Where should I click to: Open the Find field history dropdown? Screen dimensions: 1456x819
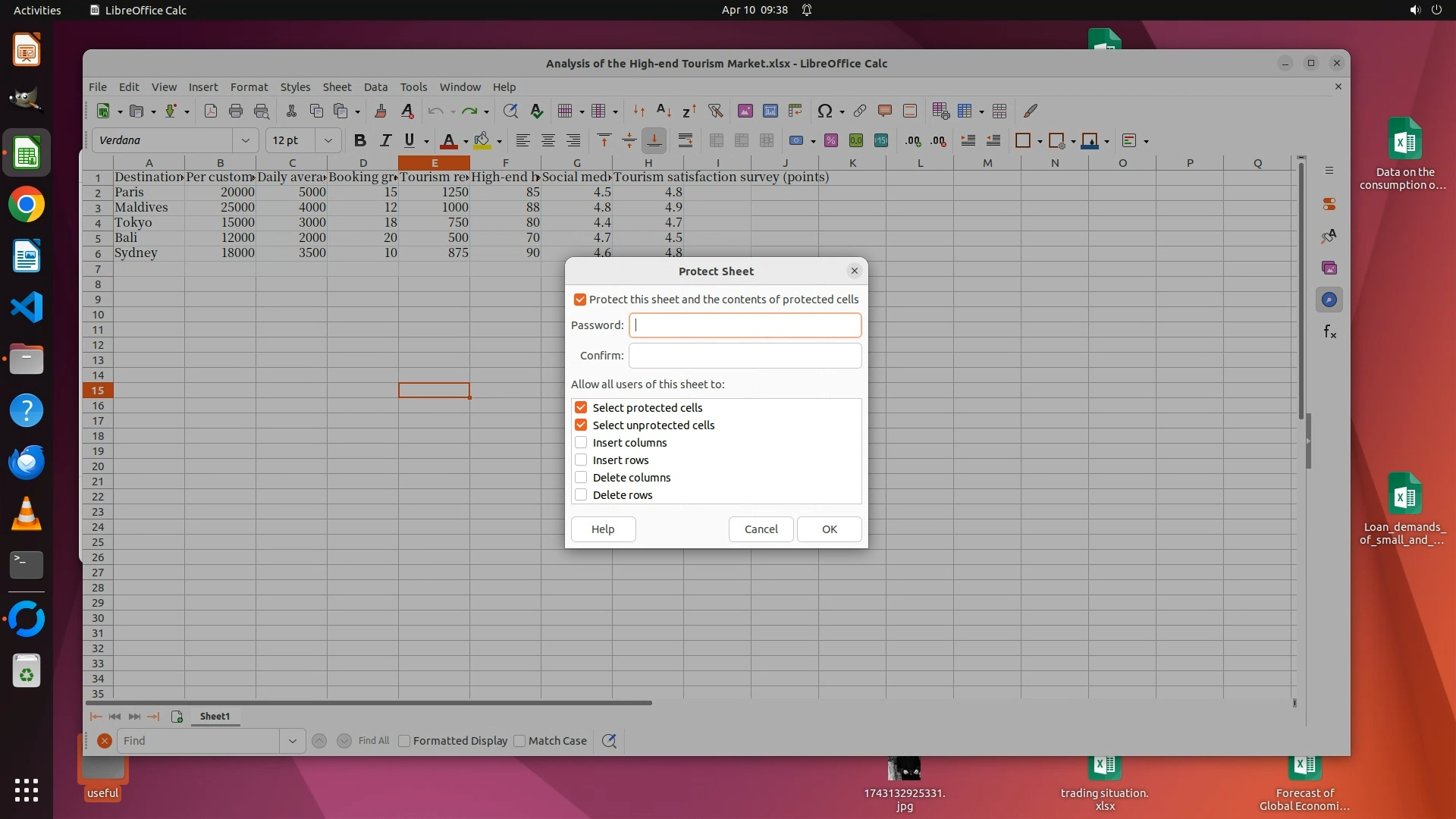click(293, 741)
